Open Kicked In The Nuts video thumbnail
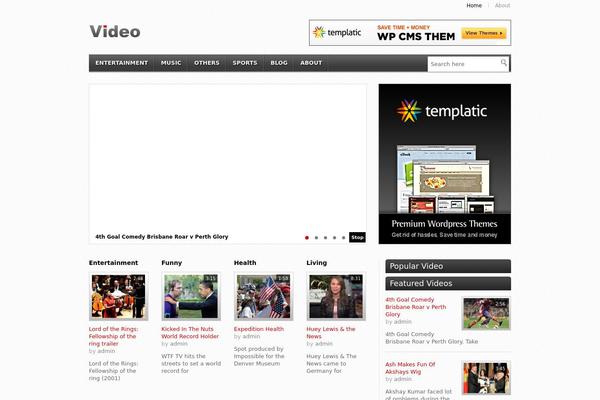Viewport: 600px width, 400px height. [x=191, y=297]
